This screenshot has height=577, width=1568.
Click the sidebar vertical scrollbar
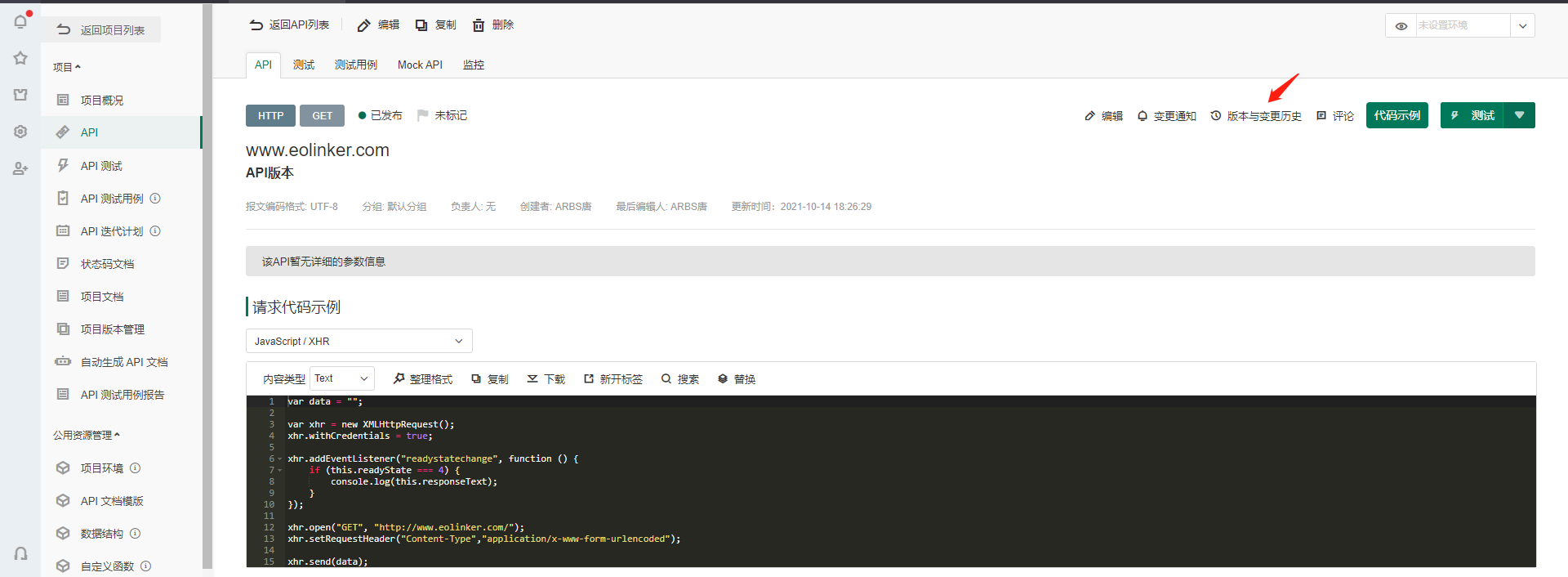pyautogui.click(x=207, y=286)
